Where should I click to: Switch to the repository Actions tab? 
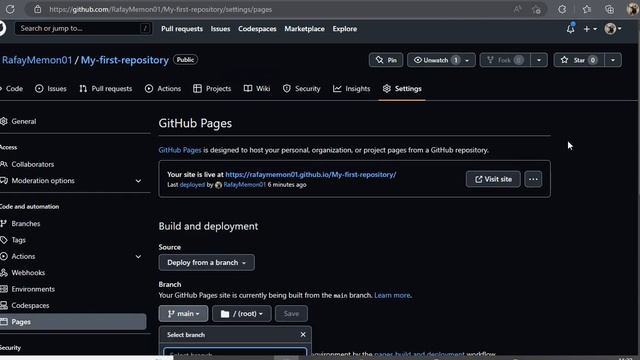click(x=163, y=89)
